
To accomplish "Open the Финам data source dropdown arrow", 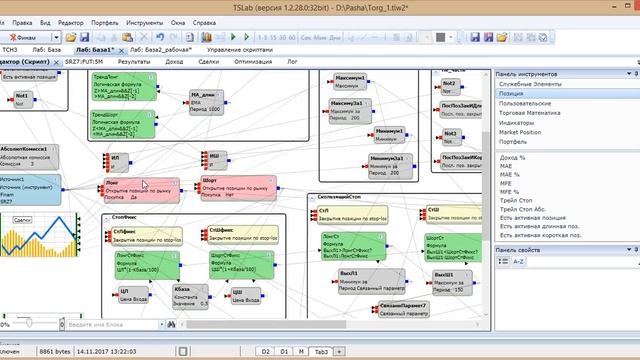I will click(56, 38).
